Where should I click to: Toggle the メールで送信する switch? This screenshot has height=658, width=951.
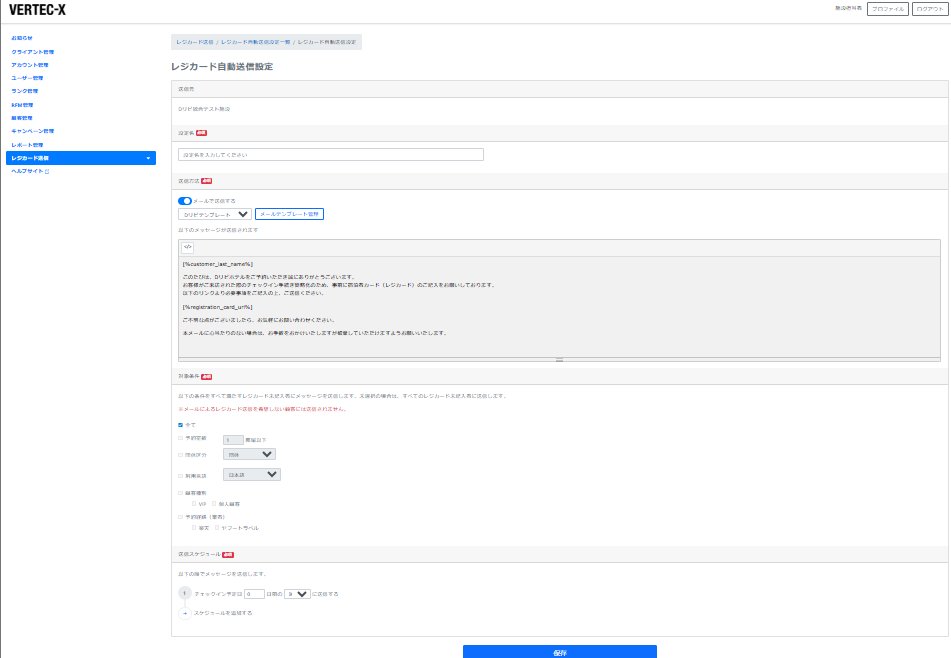[x=184, y=201]
